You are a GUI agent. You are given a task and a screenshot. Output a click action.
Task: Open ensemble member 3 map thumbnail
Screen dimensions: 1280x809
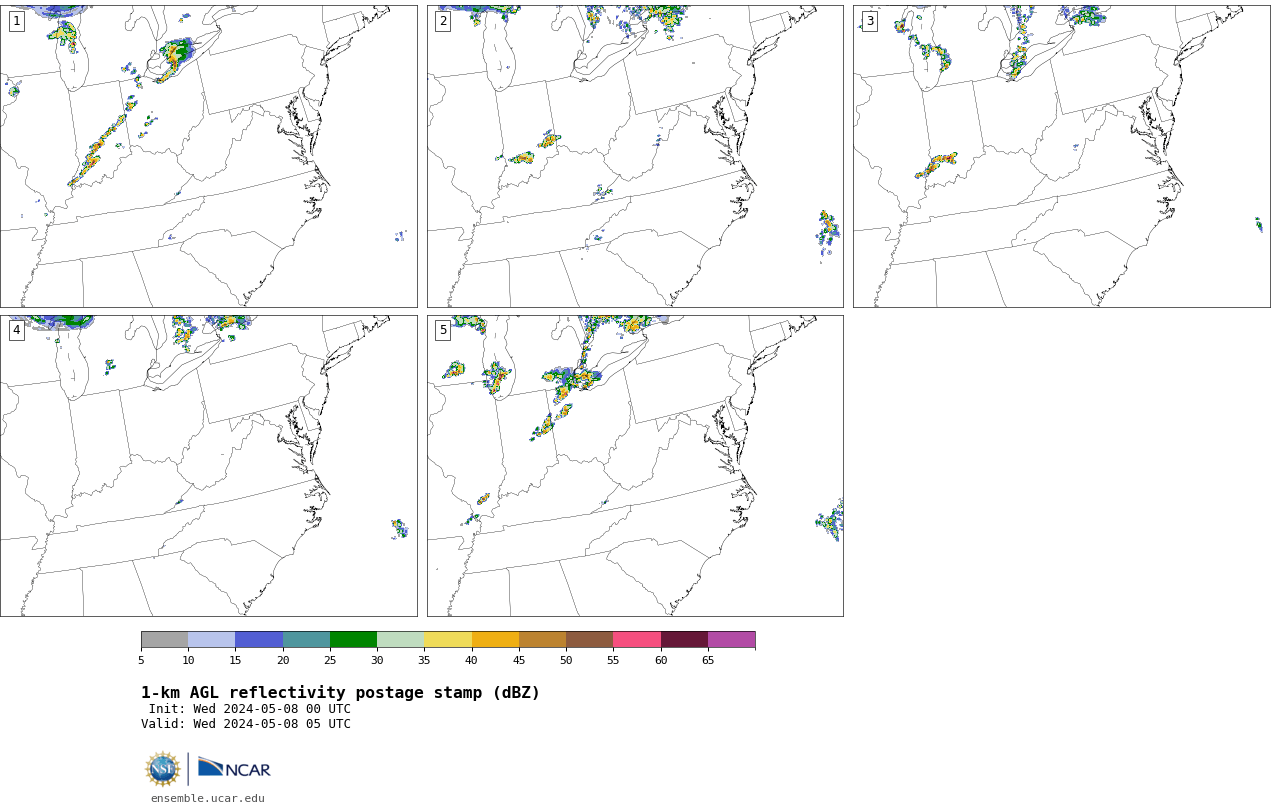click(1062, 156)
